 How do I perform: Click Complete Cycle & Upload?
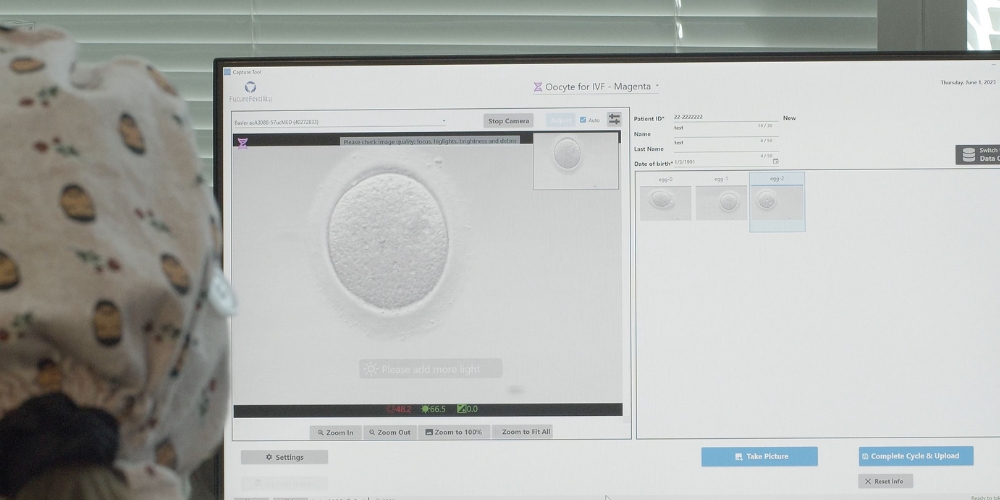(916, 456)
